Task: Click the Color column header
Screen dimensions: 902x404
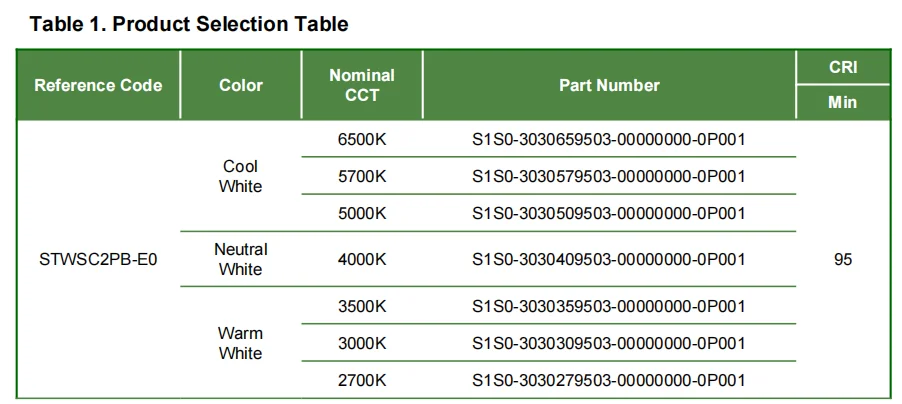Action: click(241, 85)
